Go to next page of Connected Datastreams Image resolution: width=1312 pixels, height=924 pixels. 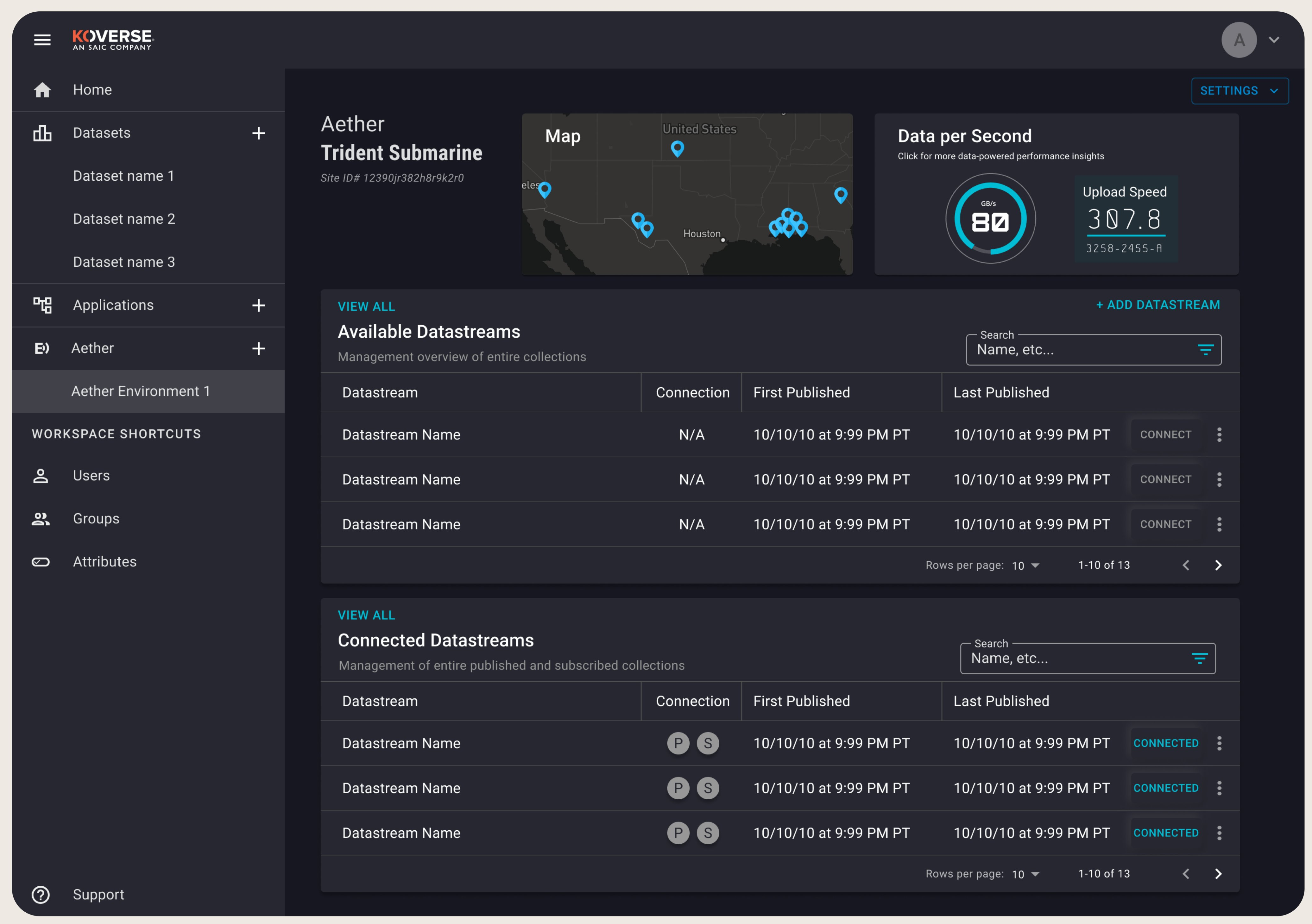pyautogui.click(x=1218, y=874)
